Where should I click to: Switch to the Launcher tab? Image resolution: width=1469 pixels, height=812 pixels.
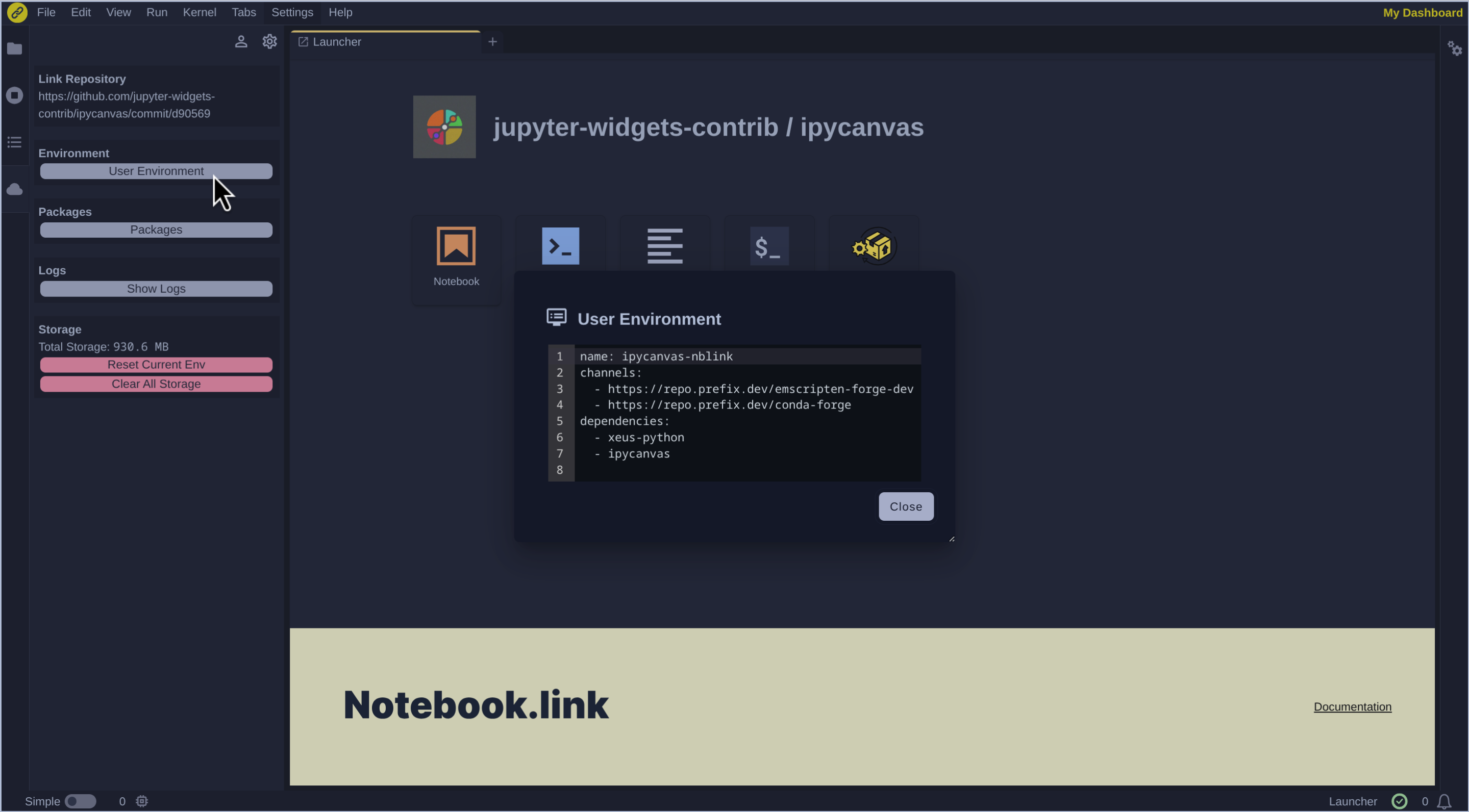click(x=336, y=41)
